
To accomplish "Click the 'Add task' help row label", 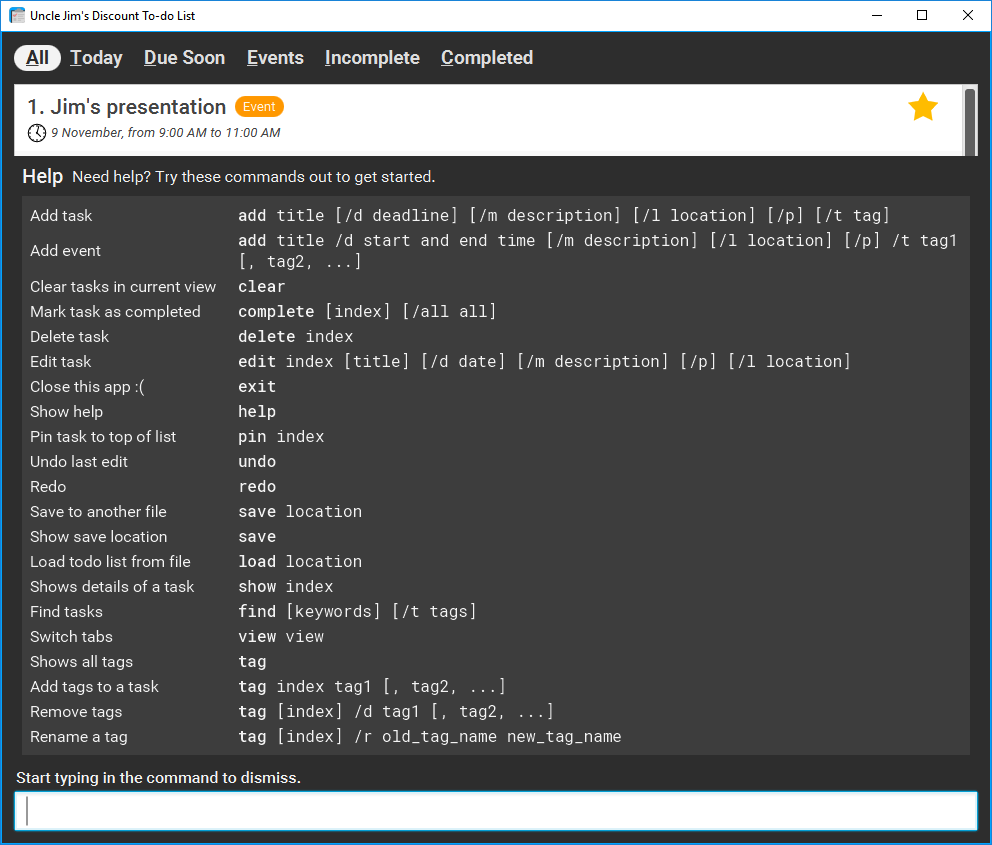I will pos(61,216).
